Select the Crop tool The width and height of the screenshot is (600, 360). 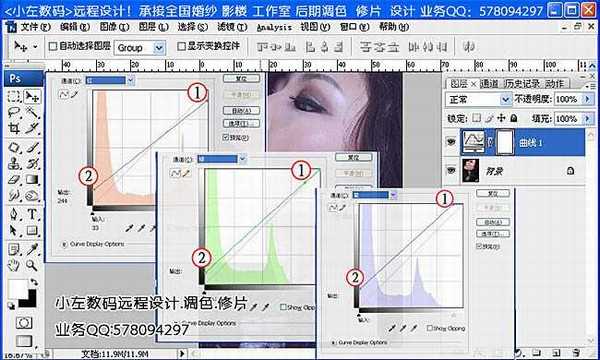click(x=14, y=128)
